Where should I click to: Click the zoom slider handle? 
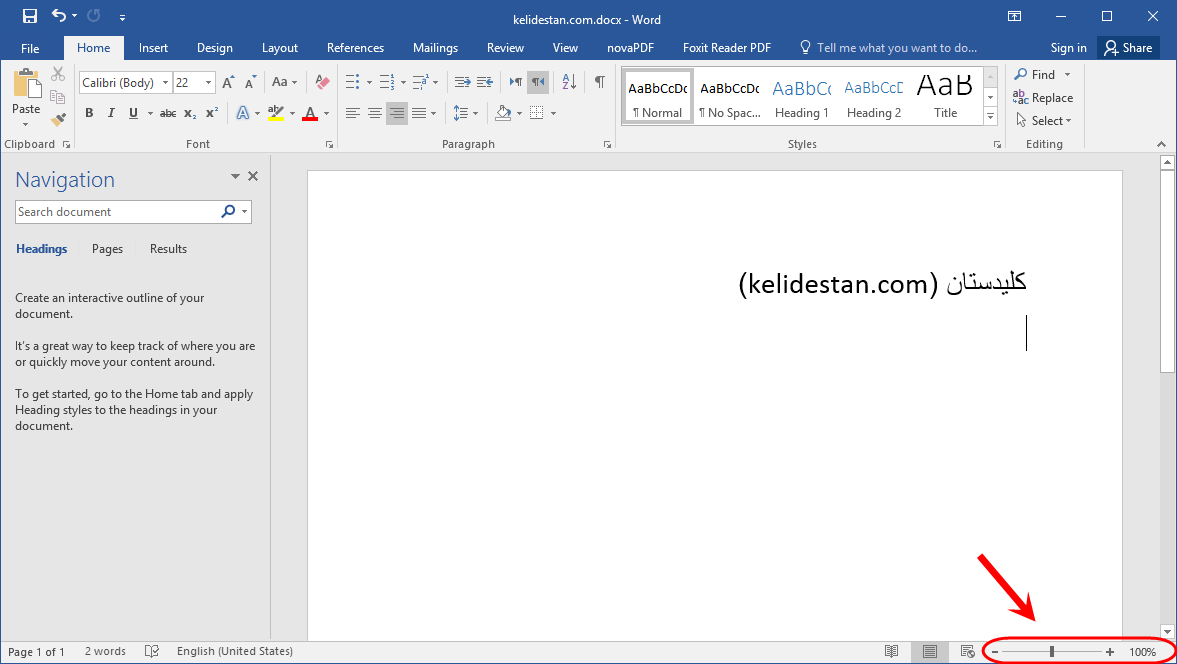[1052, 652]
